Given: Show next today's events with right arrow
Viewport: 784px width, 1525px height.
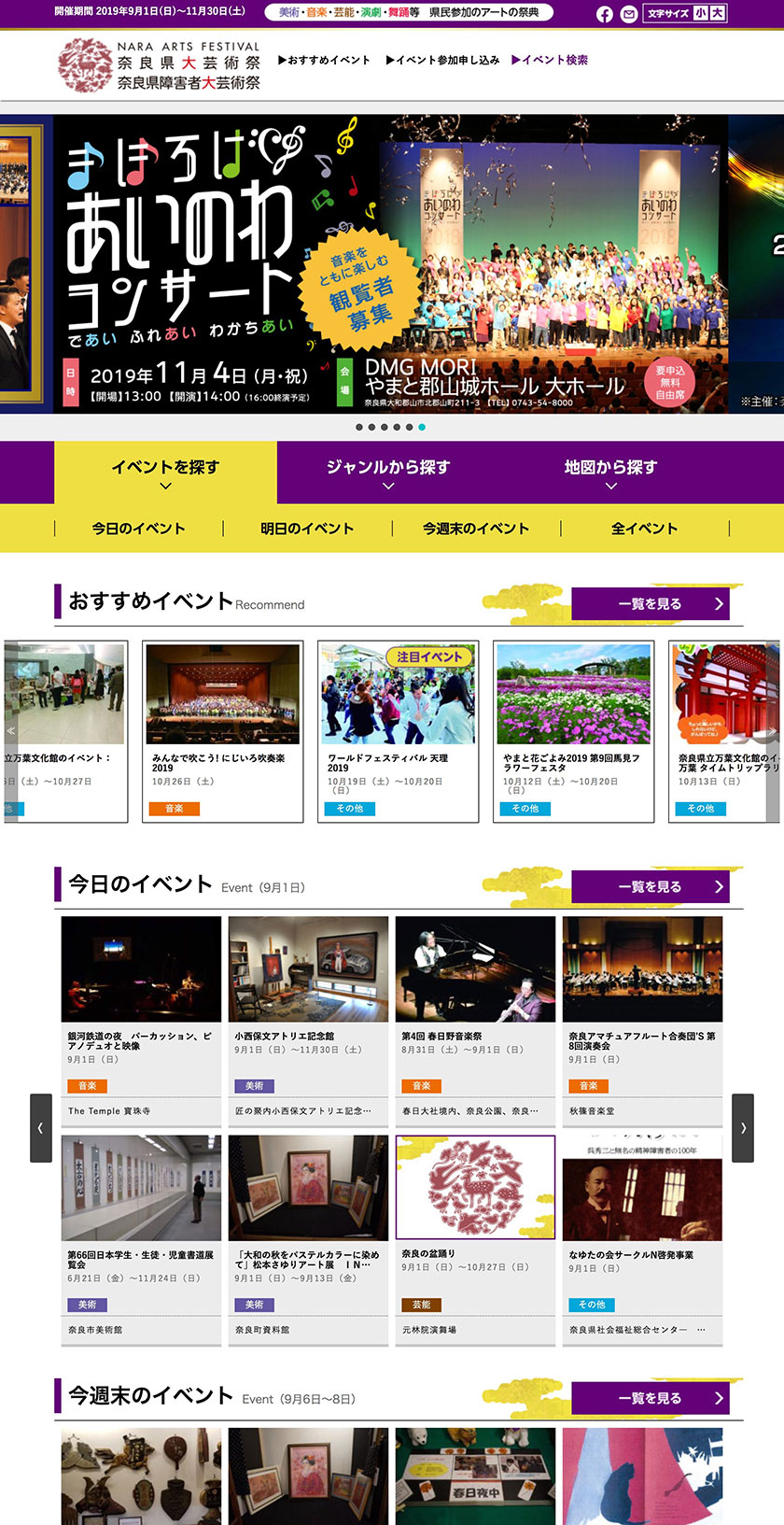Looking at the screenshot, I should coord(743,1128).
